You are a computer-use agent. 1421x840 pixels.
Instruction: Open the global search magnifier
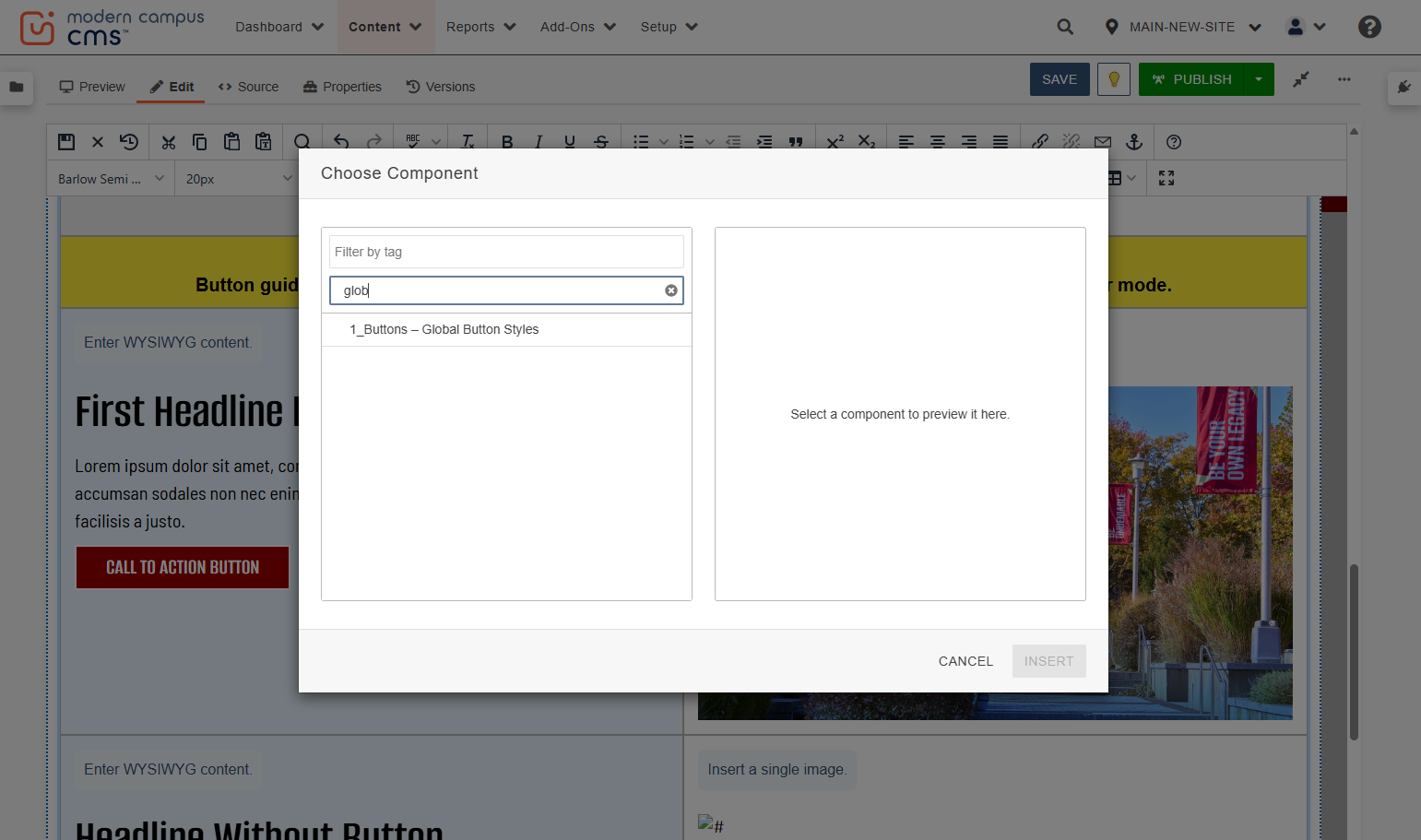(1065, 27)
